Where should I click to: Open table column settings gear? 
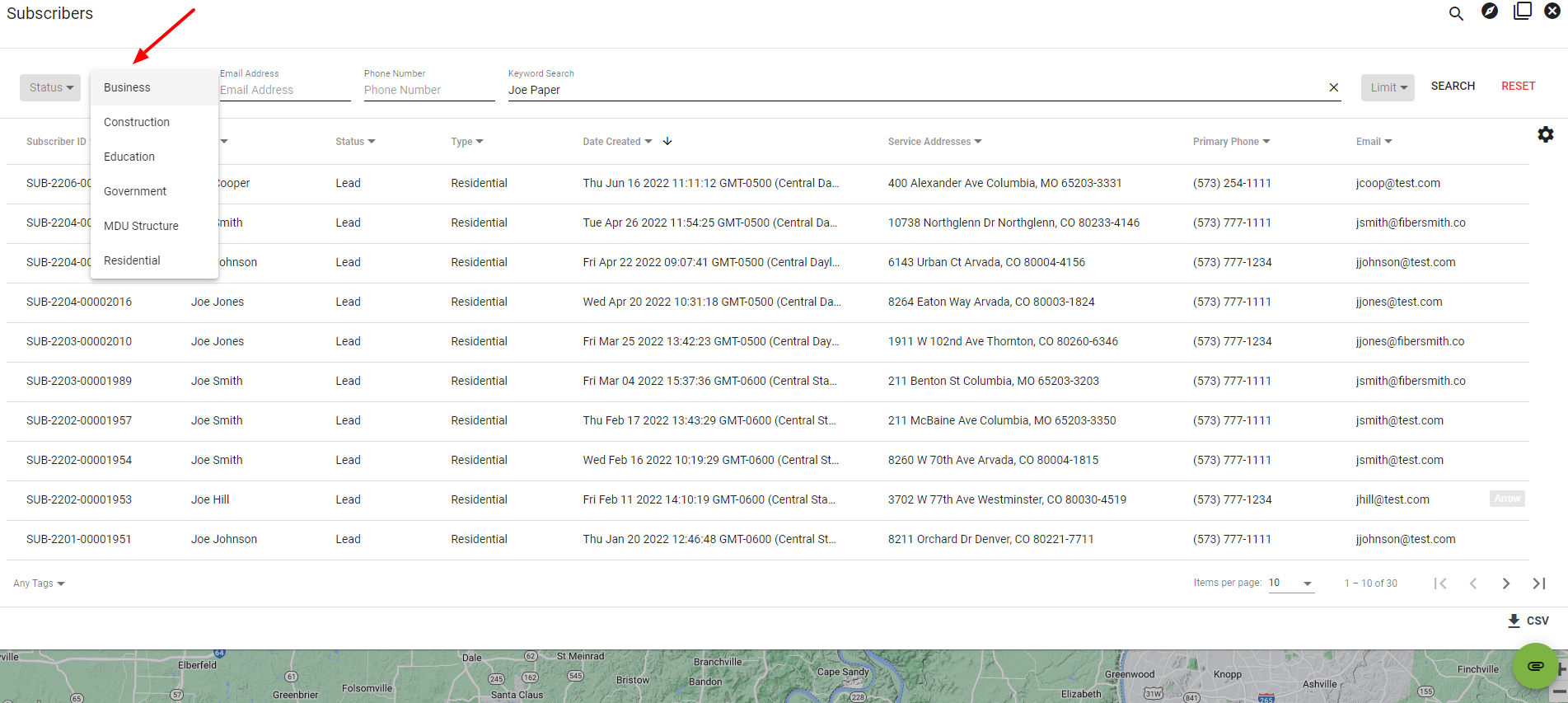[x=1546, y=134]
